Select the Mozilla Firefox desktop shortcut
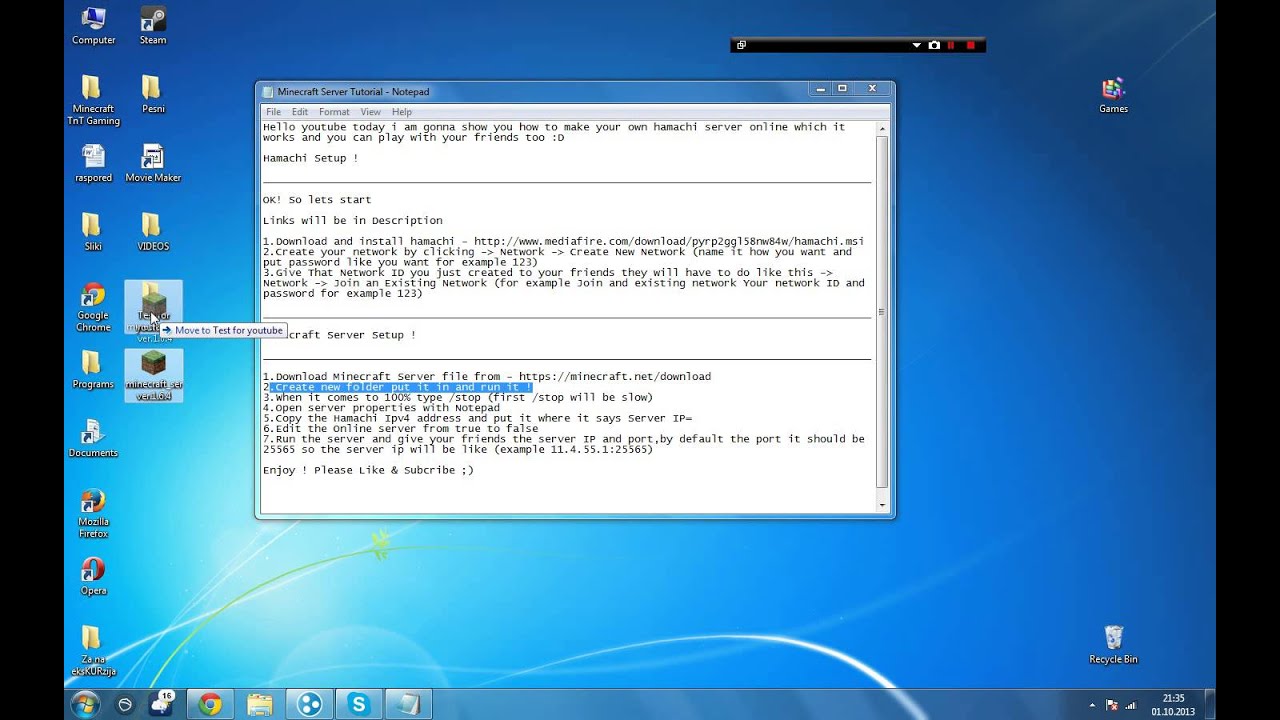This screenshot has height=720, width=1280. point(93,513)
